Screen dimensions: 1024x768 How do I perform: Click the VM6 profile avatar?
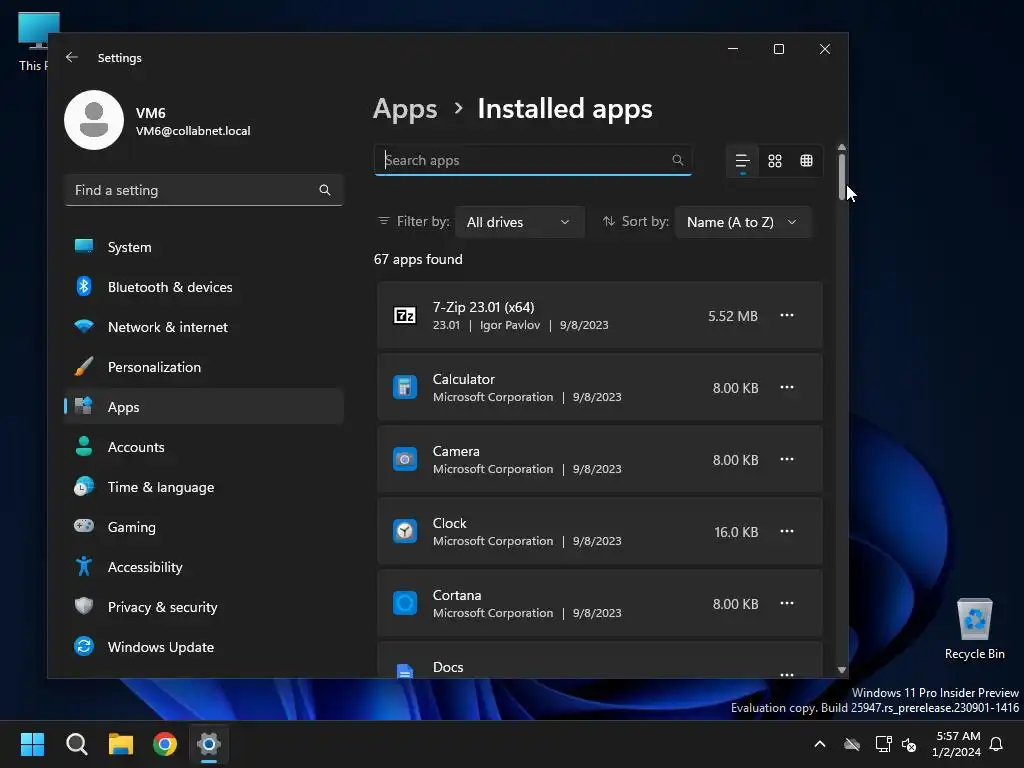(x=94, y=120)
